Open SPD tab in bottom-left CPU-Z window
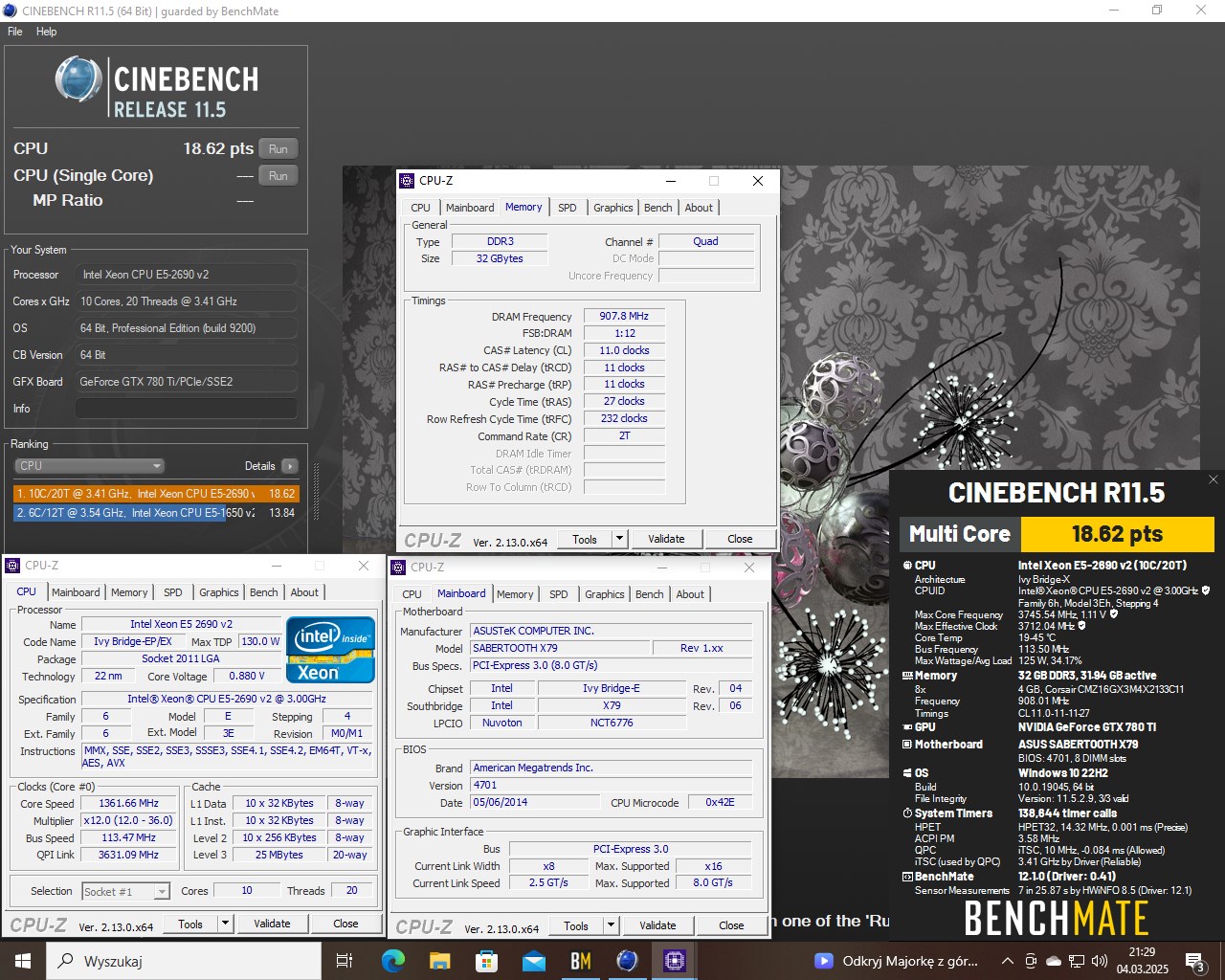 pyautogui.click(x=173, y=592)
